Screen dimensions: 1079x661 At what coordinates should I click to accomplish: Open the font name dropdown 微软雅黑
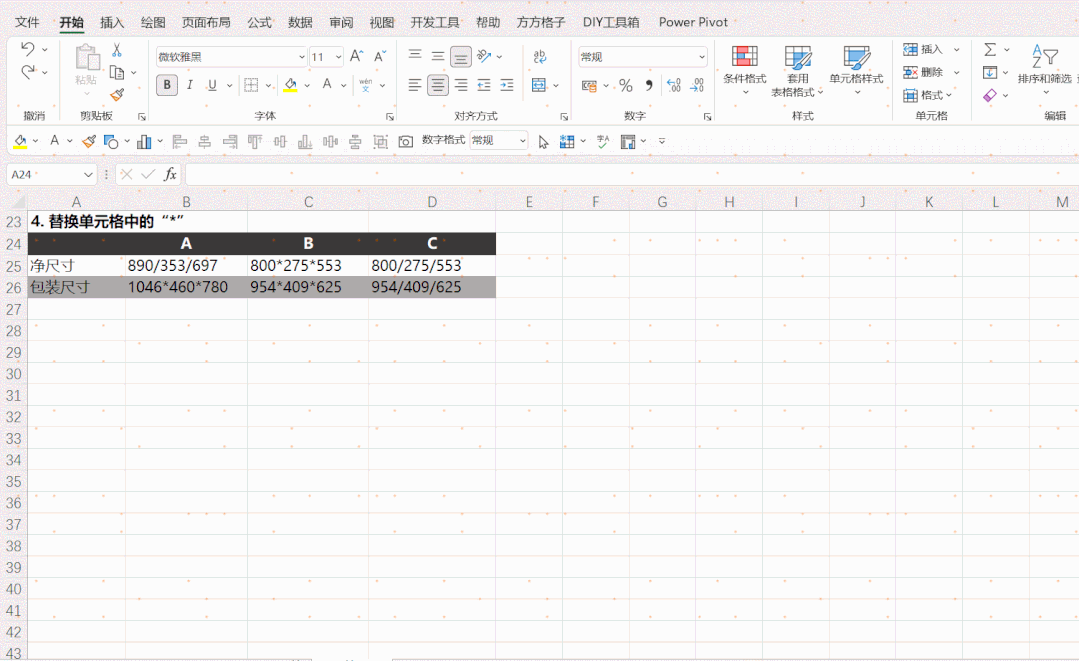point(231,56)
